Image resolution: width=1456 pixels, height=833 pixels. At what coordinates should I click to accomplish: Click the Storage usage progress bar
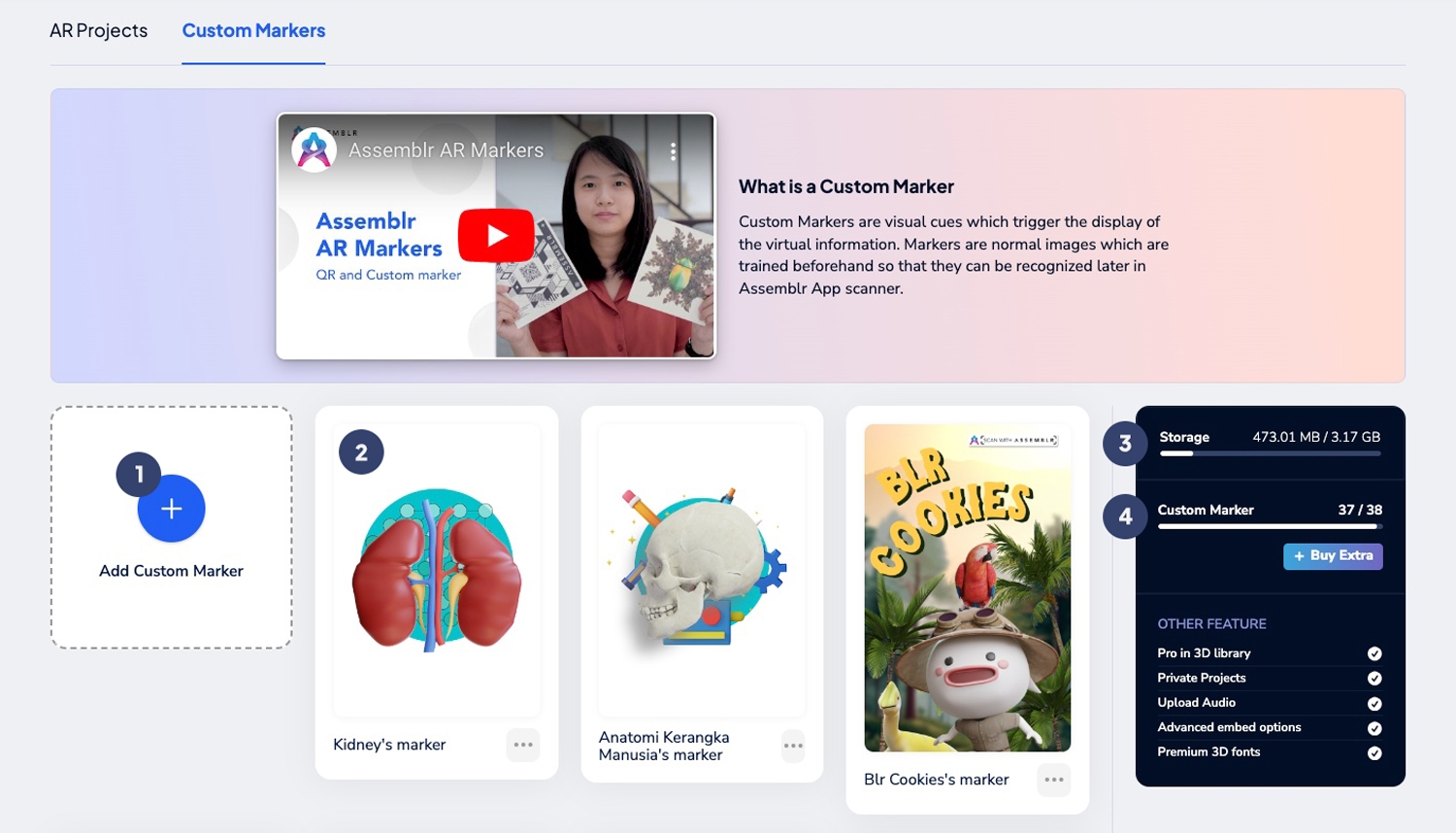click(1269, 453)
